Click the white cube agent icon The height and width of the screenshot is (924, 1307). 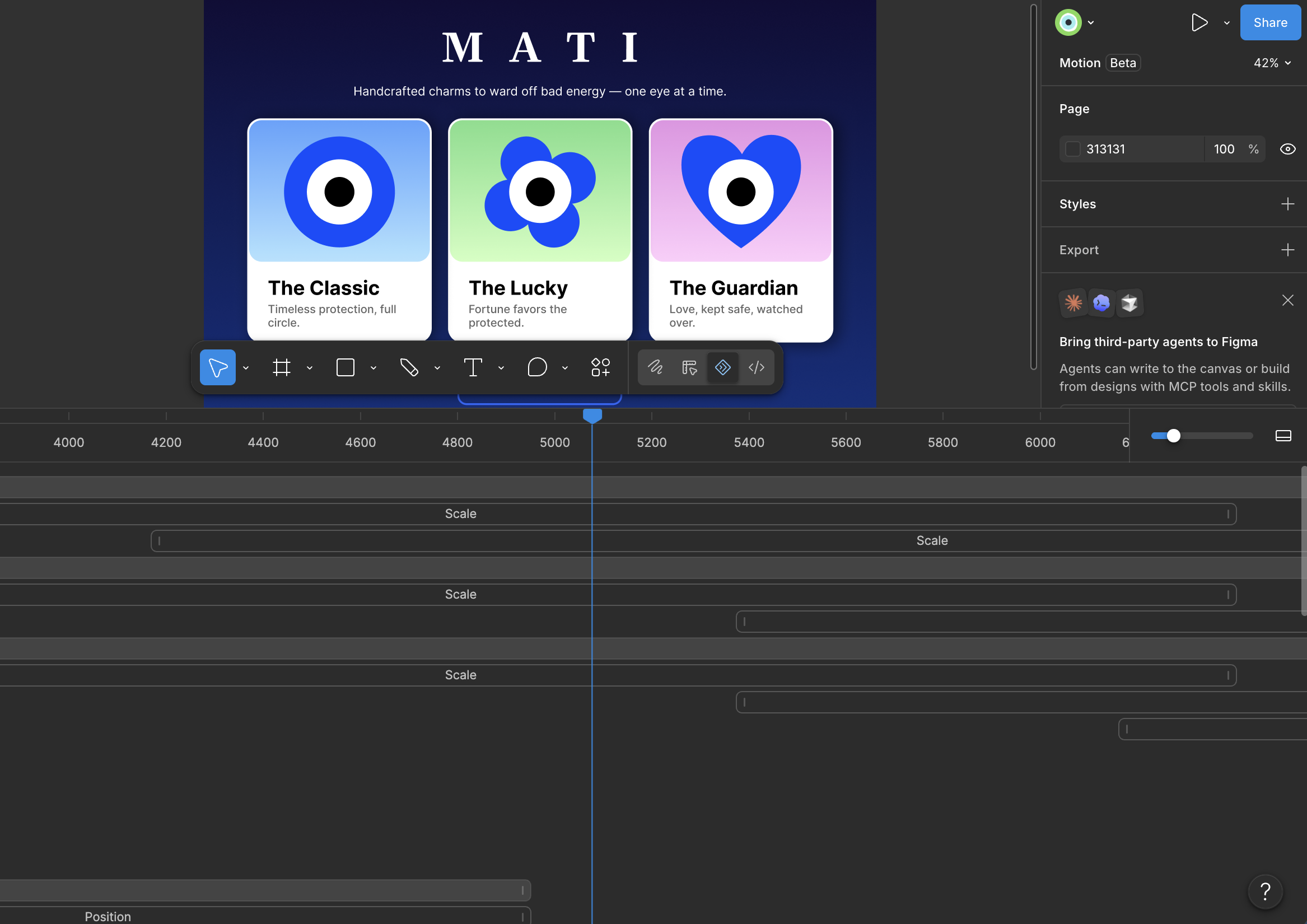pos(1129,303)
